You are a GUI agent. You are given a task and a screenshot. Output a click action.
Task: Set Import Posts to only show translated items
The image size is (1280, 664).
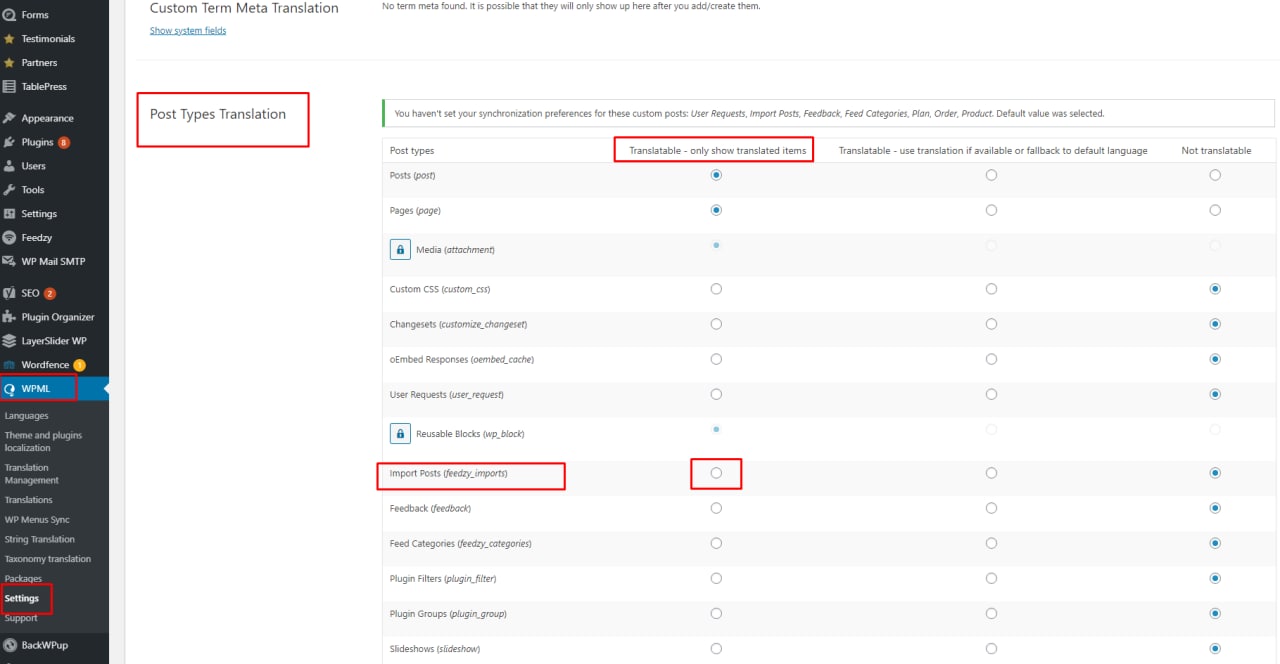[716, 473]
